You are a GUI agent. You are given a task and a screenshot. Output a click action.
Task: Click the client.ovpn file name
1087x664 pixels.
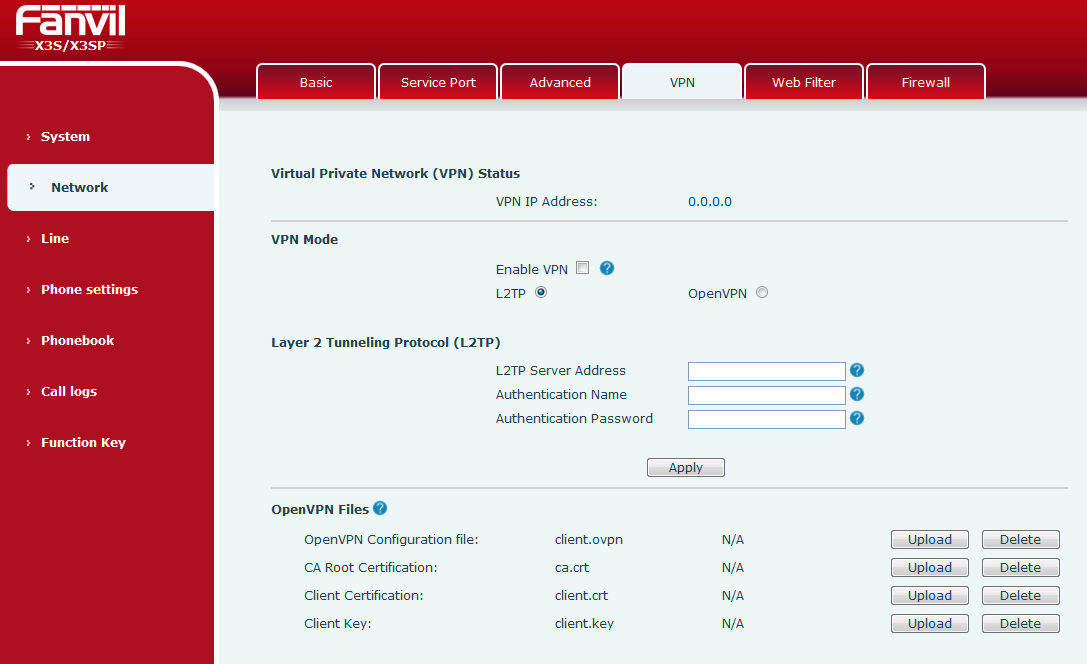(589, 539)
